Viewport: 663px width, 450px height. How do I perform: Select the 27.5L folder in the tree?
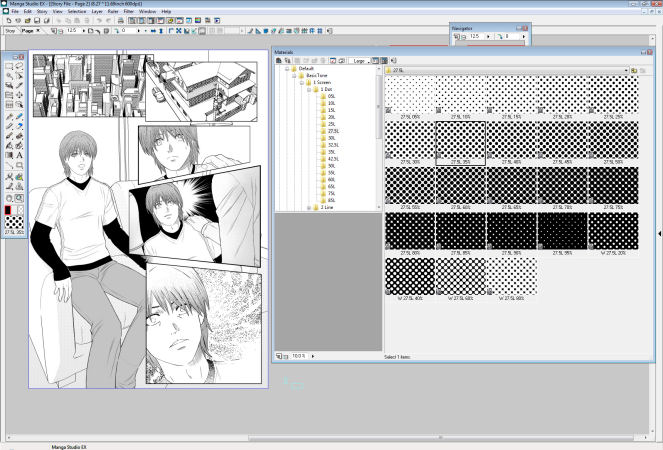(330, 131)
